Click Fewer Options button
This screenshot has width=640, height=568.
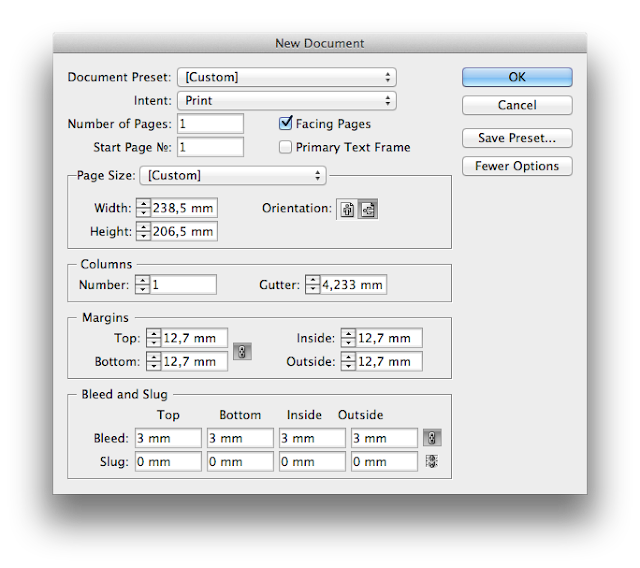517,166
